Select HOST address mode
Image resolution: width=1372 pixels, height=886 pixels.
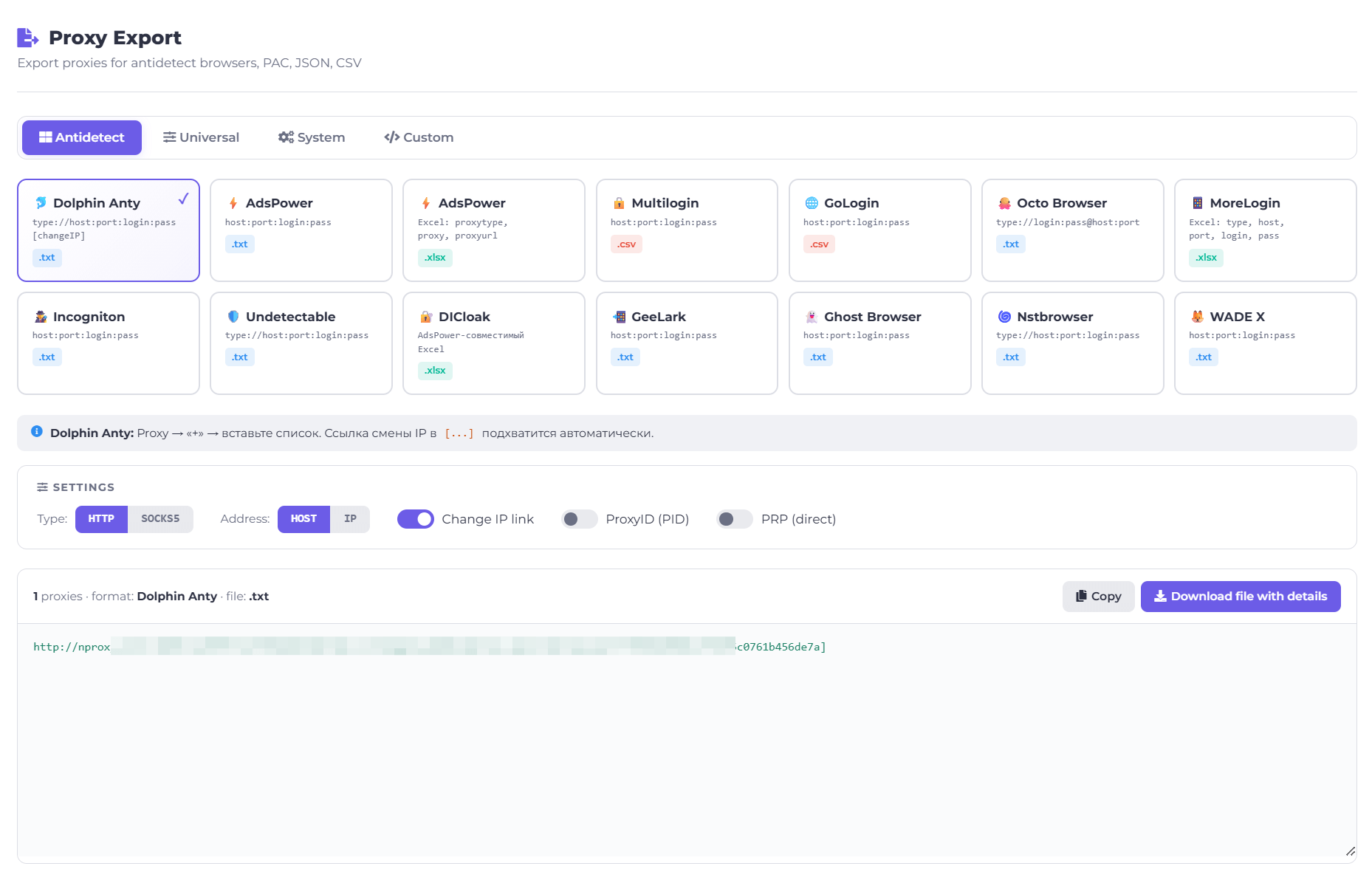[303, 519]
